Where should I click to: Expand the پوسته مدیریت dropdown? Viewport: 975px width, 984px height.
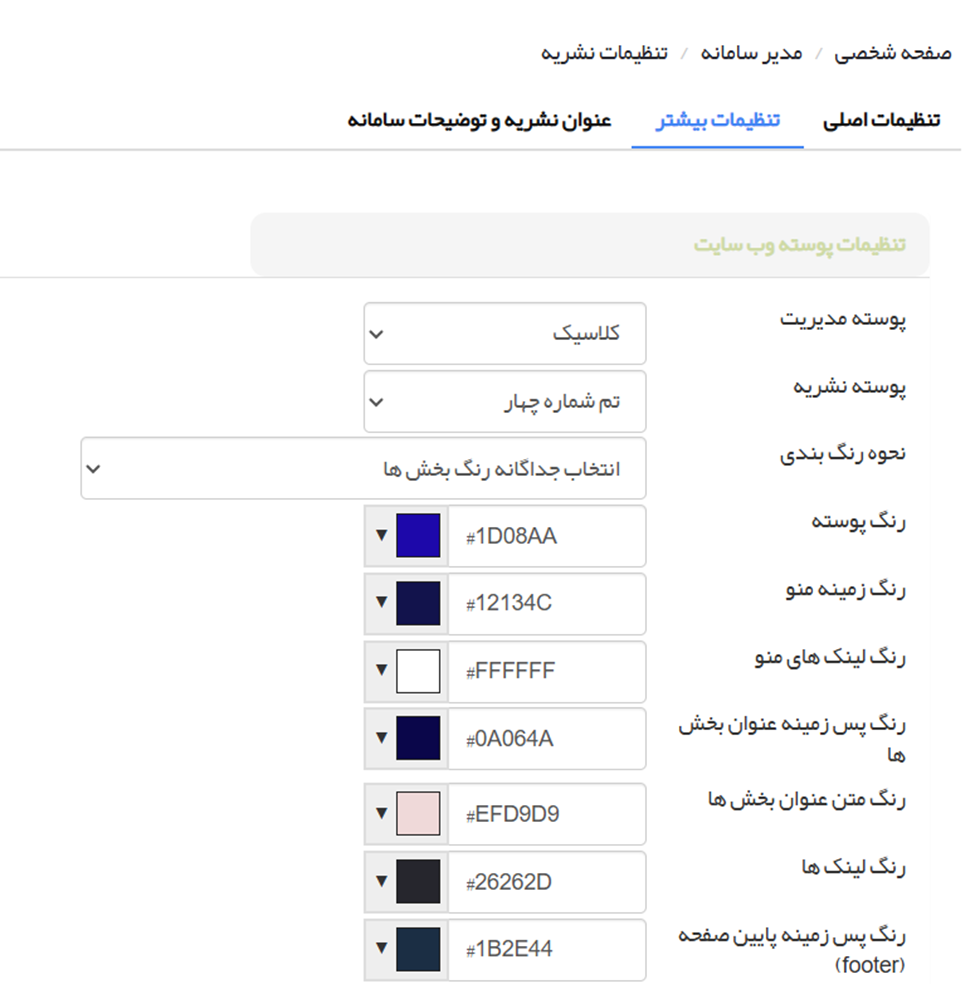505,334
